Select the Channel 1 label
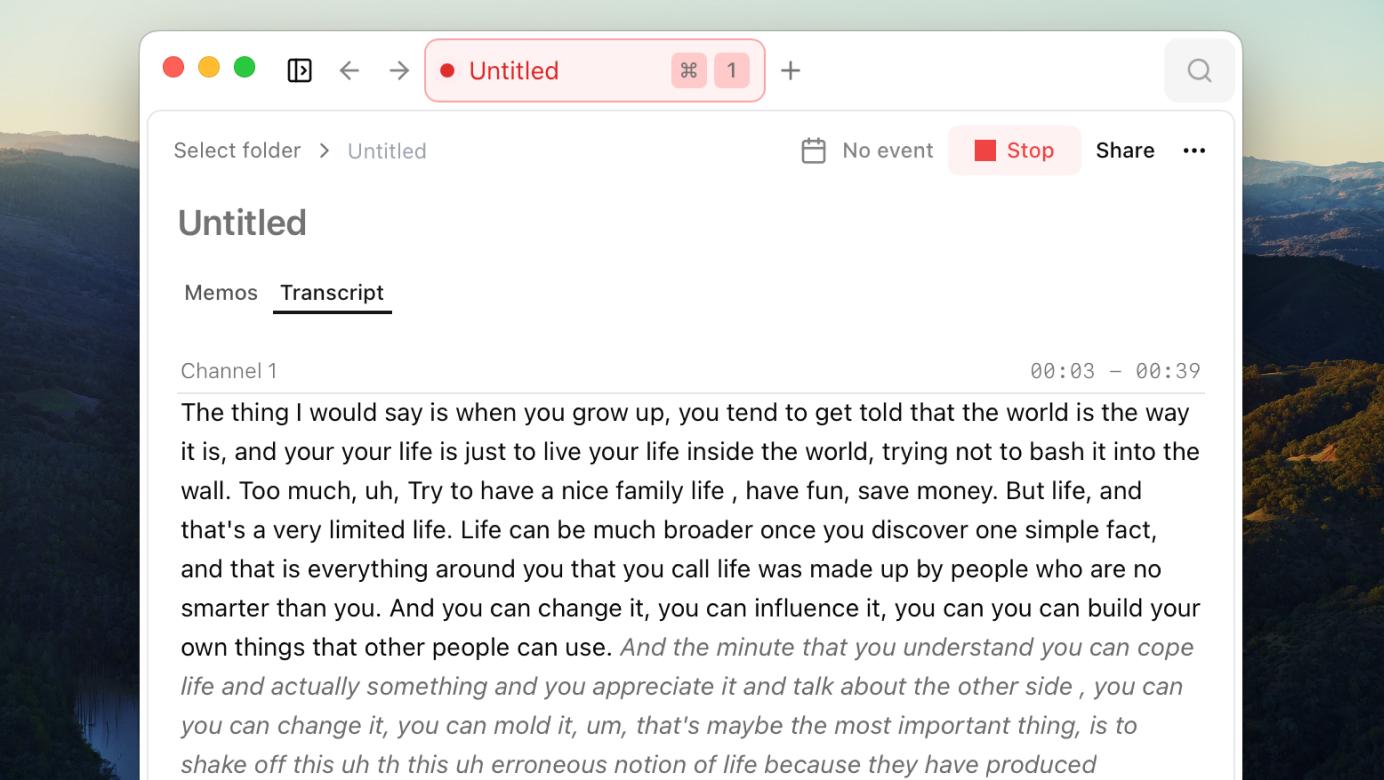The width and height of the screenshot is (1384, 780). [228, 370]
